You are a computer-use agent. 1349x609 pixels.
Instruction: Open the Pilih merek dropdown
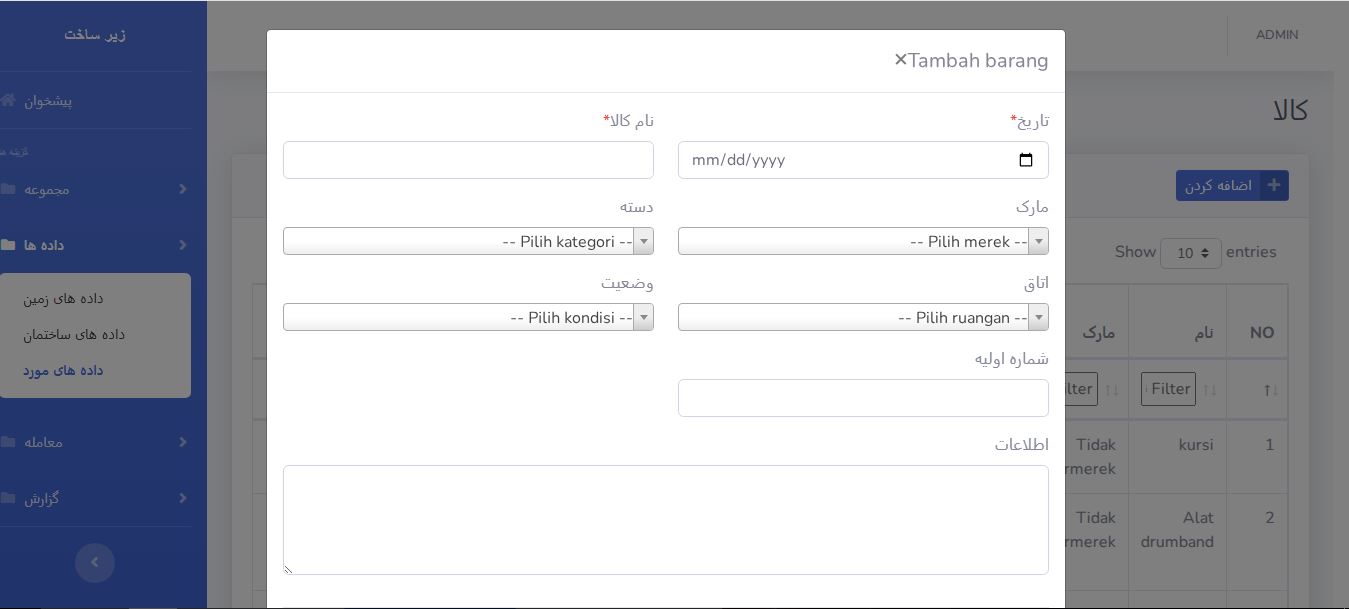tap(863, 241)
